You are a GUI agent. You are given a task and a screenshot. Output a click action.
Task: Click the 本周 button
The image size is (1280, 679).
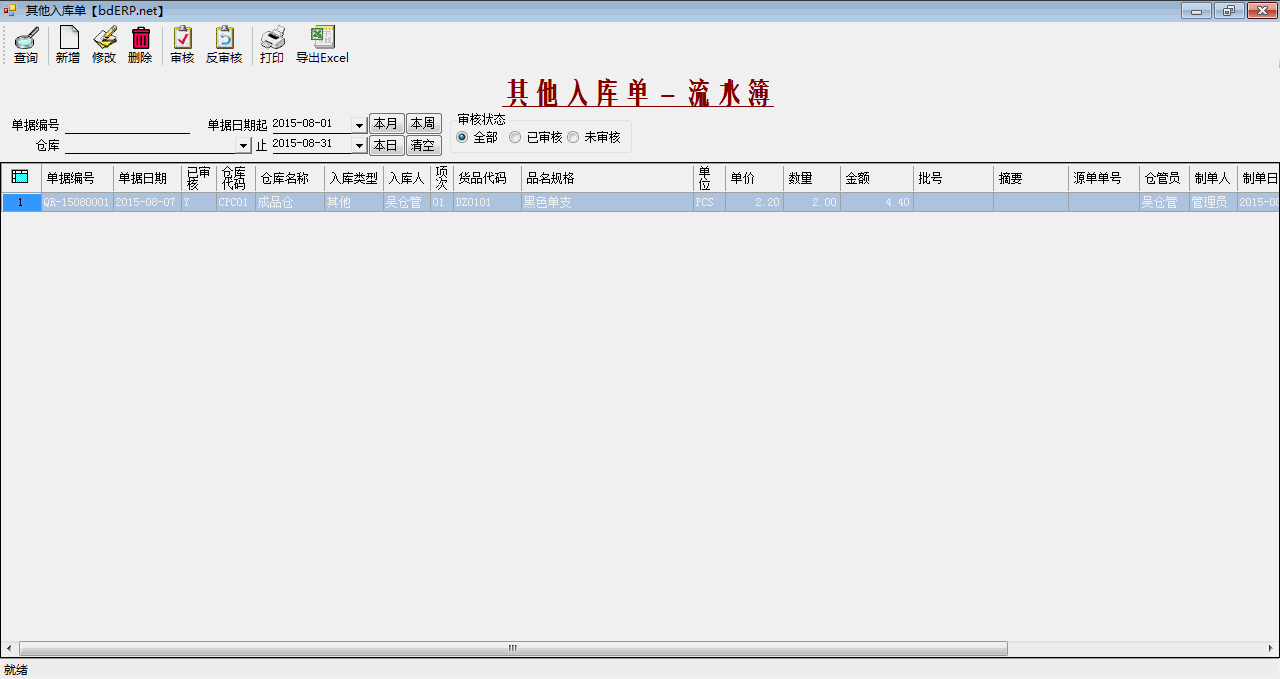[x=423, y=124]
